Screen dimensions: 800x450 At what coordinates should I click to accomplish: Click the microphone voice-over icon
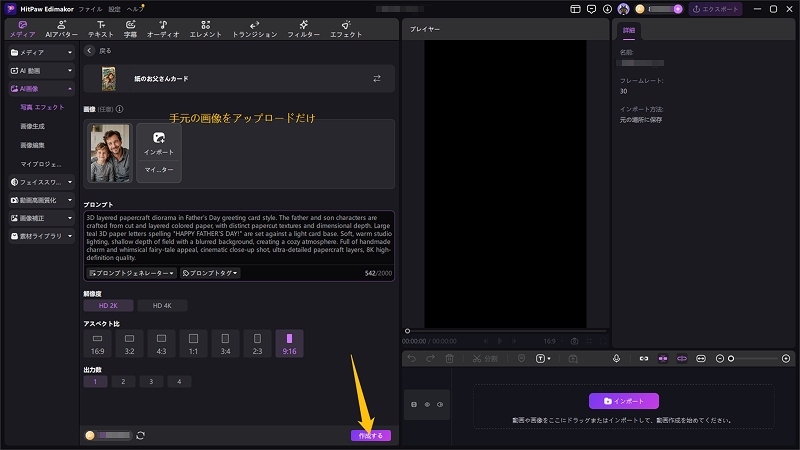pyautogui.click(x=616, y=359)
